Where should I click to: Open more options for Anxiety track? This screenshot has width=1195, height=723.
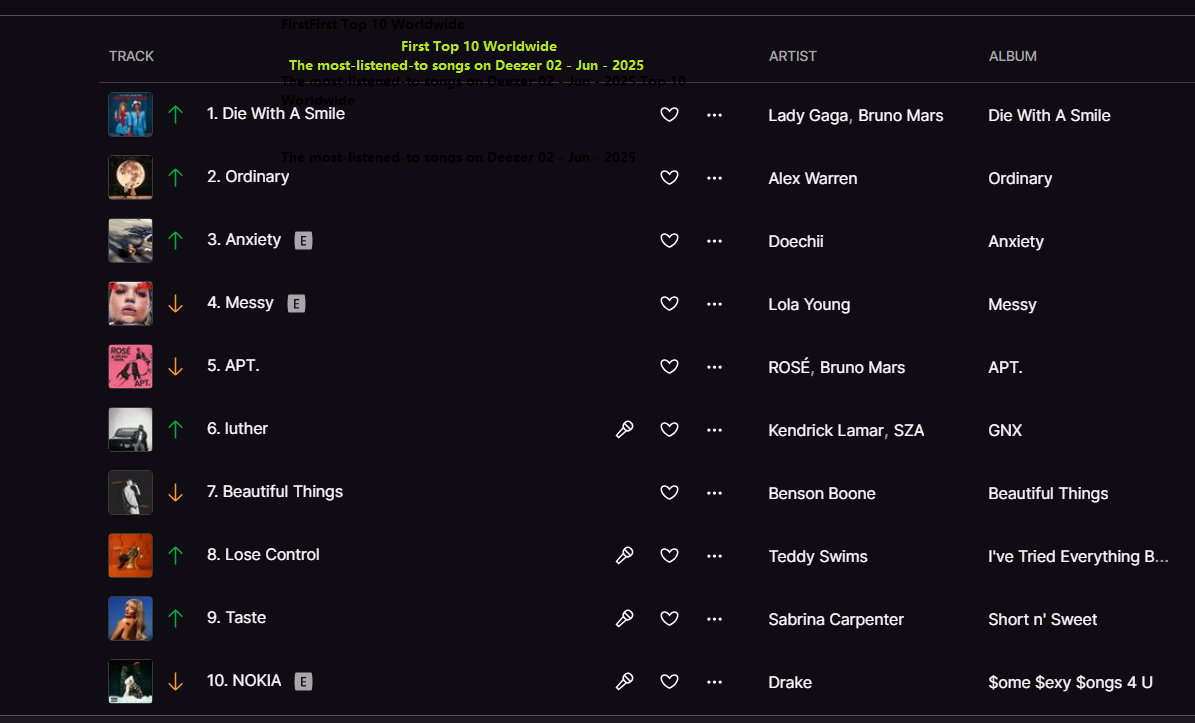point(714,241)
